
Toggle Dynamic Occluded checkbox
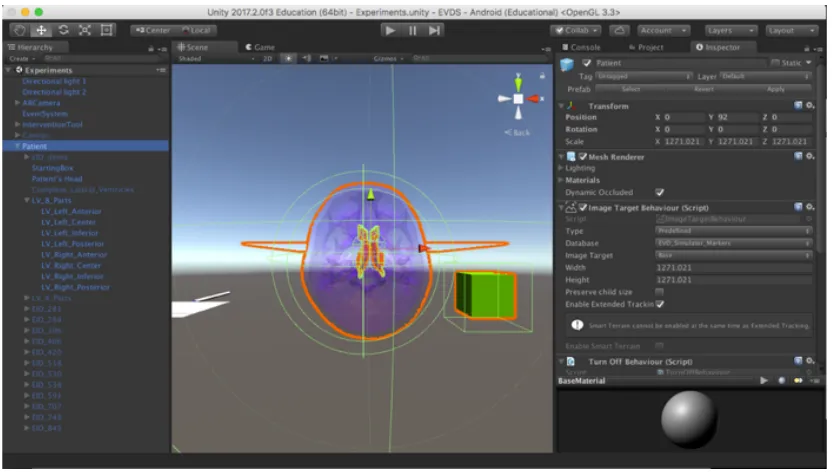click(660, 192)
